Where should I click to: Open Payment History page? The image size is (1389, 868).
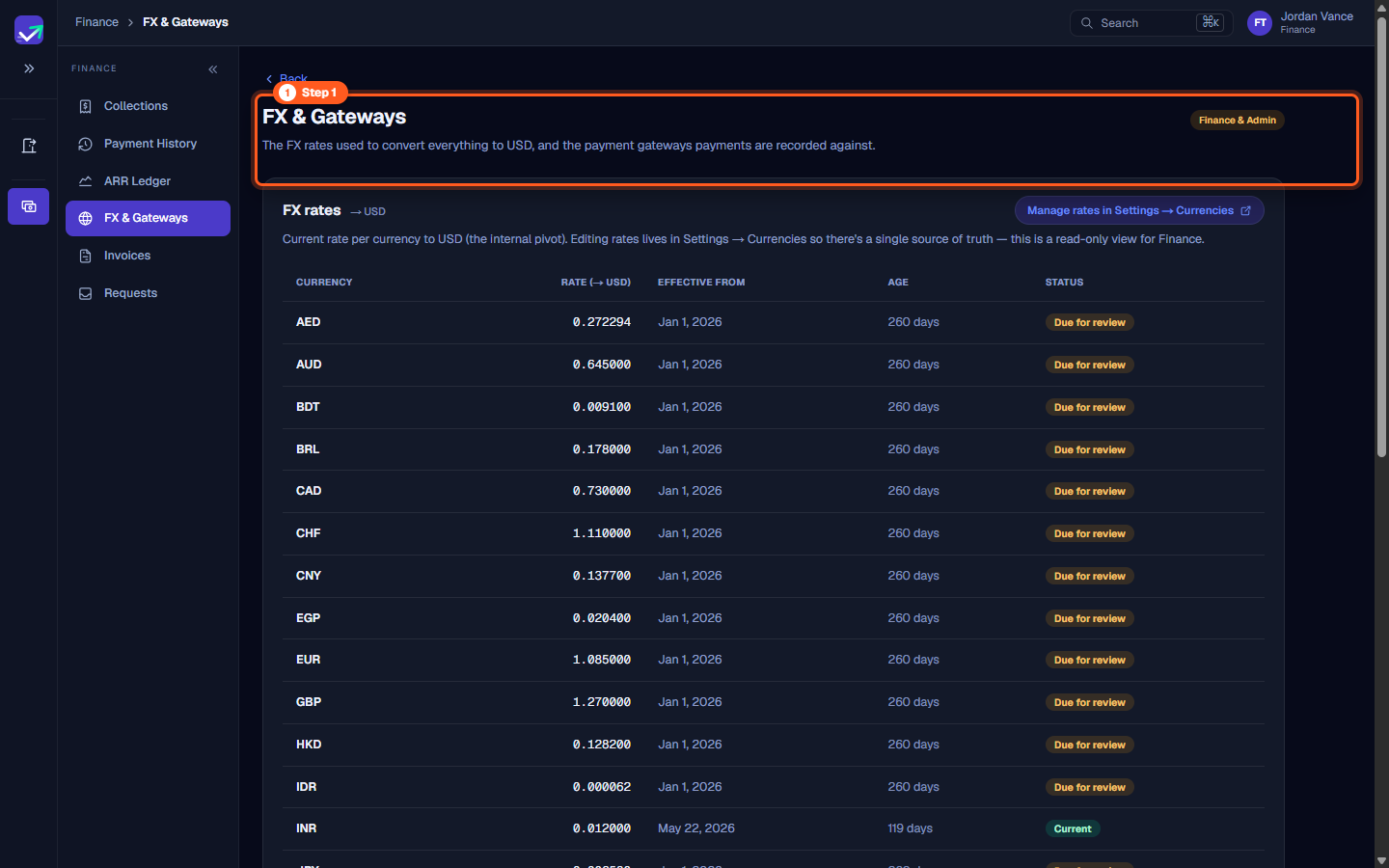tap(148, 144)
